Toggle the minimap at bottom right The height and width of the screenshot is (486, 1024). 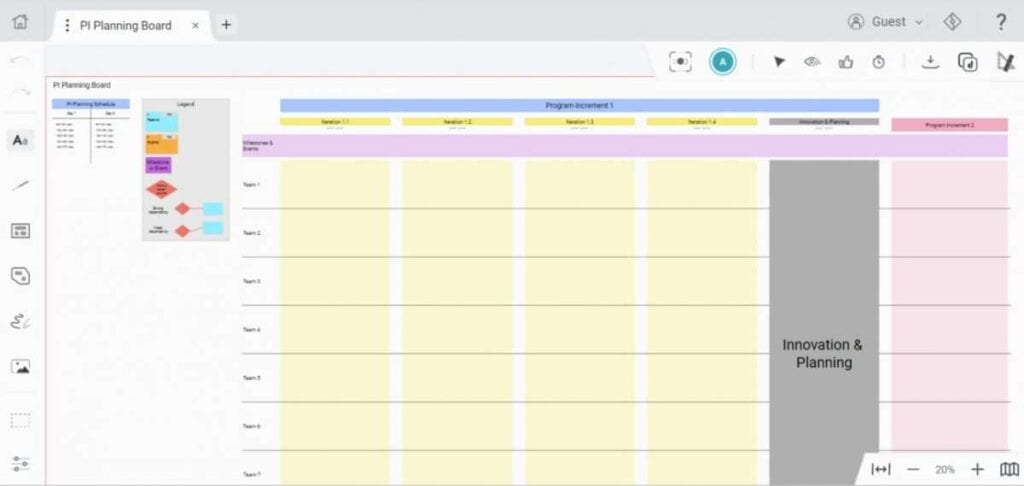coord(1009,469)
